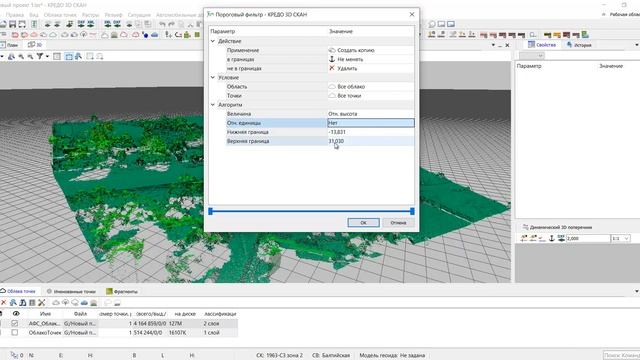Open the Отн. единицы value dropdown showing Нет
Image resolution: width=640 pixels, height=360 pixels.
pos(371,123)
